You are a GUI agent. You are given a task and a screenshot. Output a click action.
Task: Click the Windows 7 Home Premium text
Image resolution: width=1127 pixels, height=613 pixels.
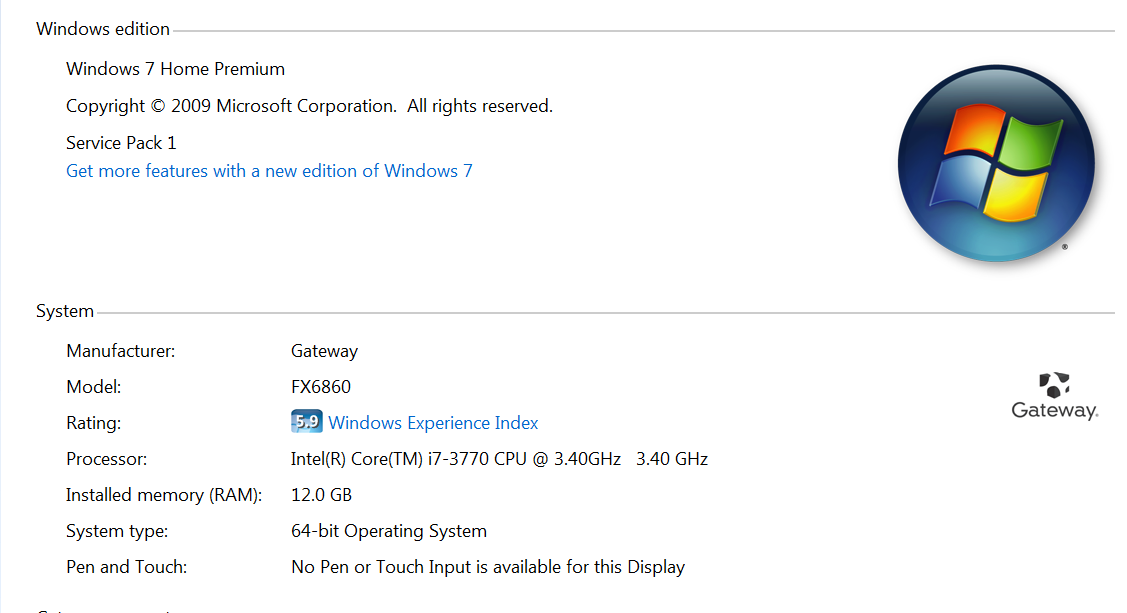tap(175, 69)
